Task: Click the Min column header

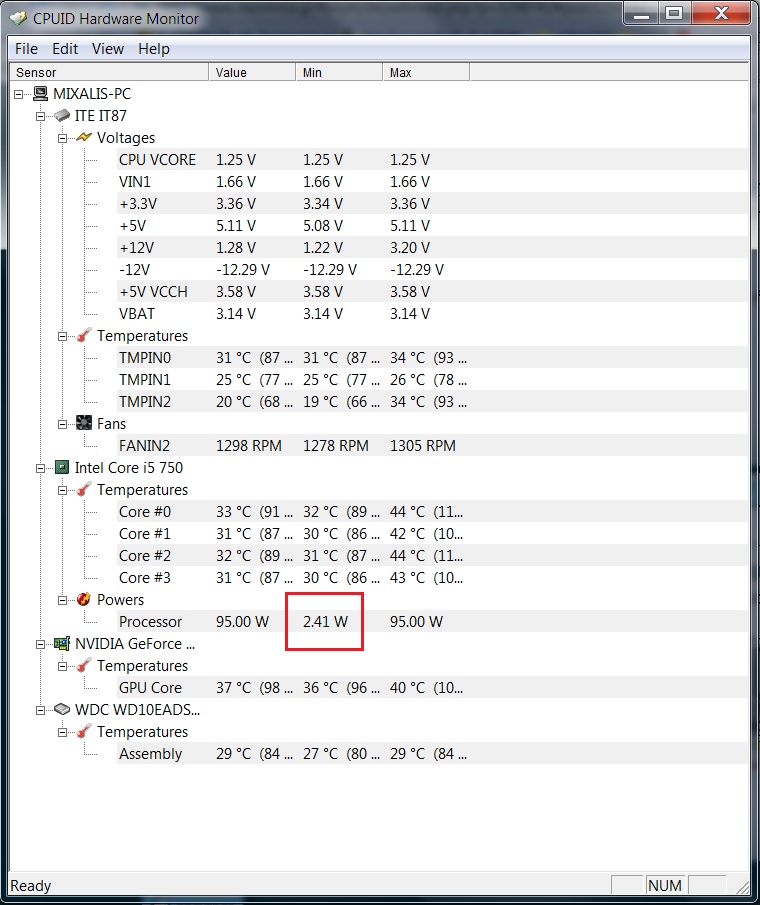Action: point(339,72)
